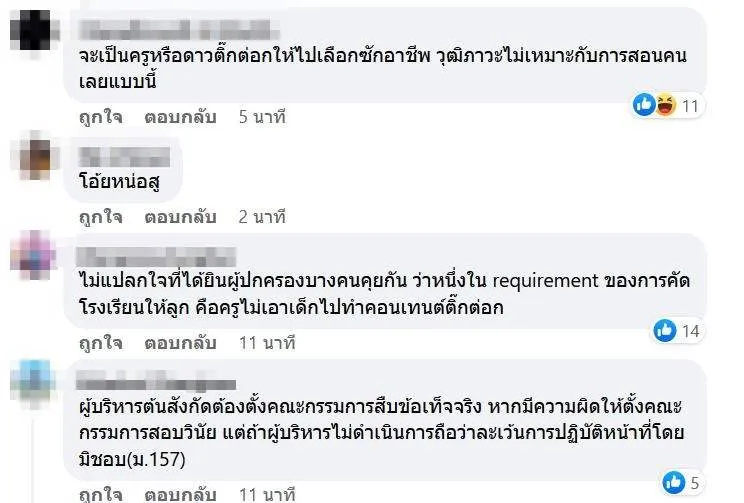Click the blue thumbs-up reaction icon on the first comment
744x503 pixels.
tap(647, 104)
